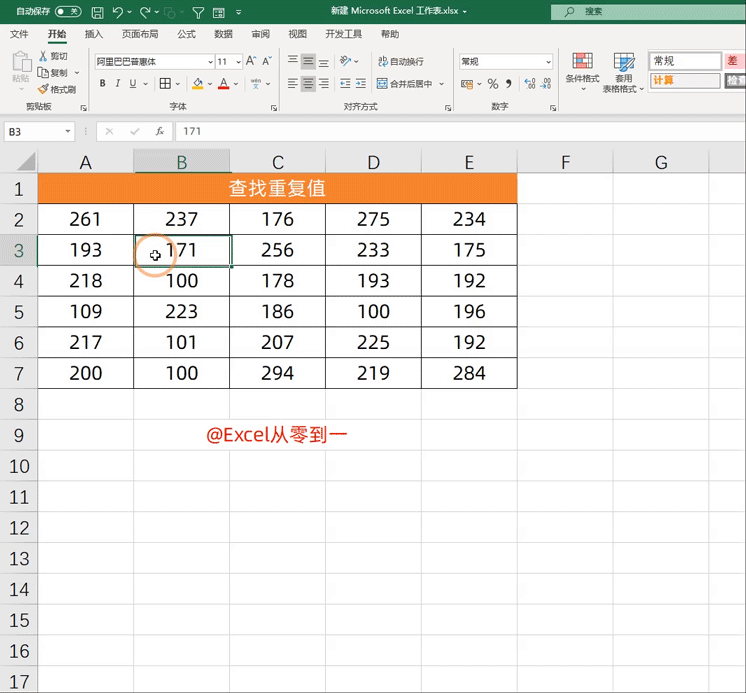This screenshot has width=746, height=693.
Task: Switch to the 开发工具 ribbon tab
Action: point(344,34)
